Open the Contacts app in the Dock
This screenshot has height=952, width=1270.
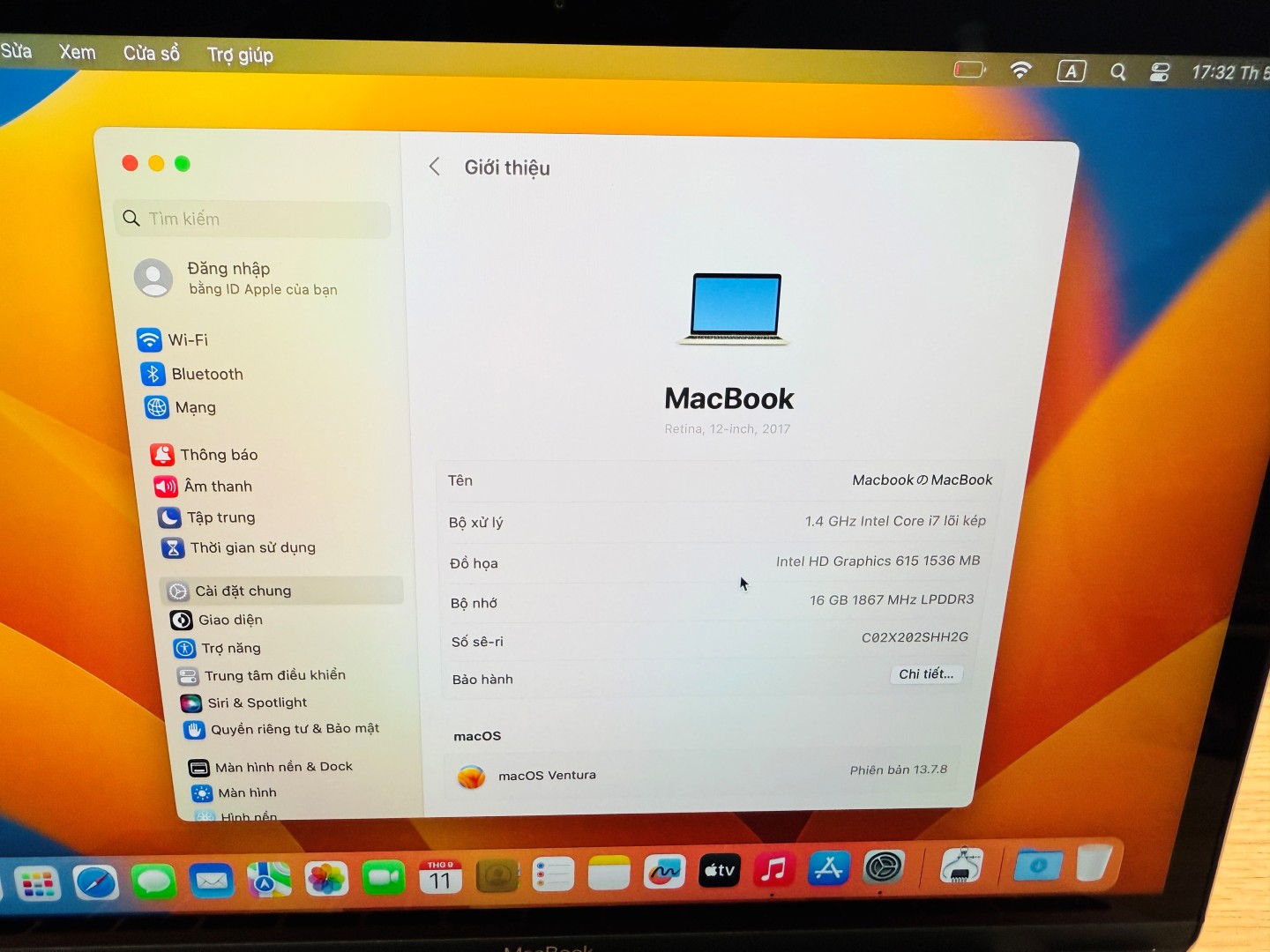(x=497, y=875)
